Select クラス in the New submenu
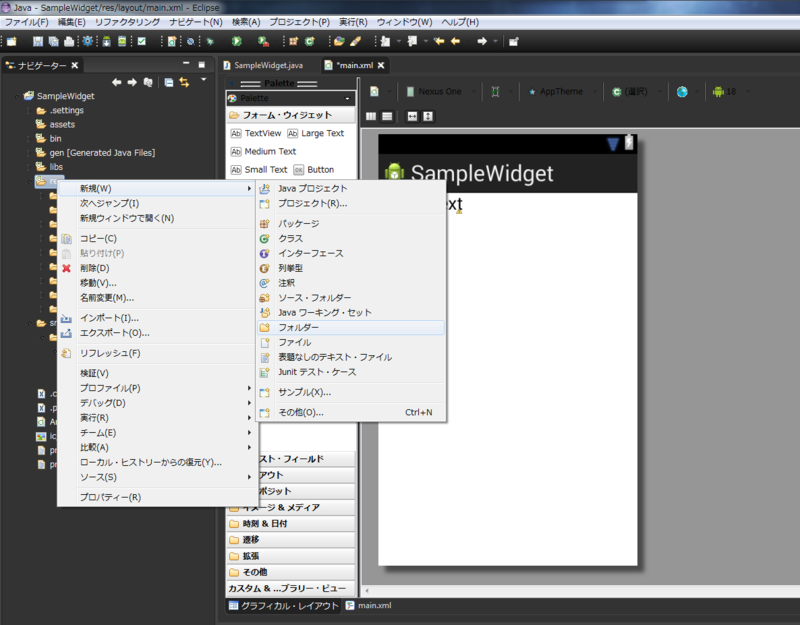This screenshot has width=800, height=625. click(351, 239)
